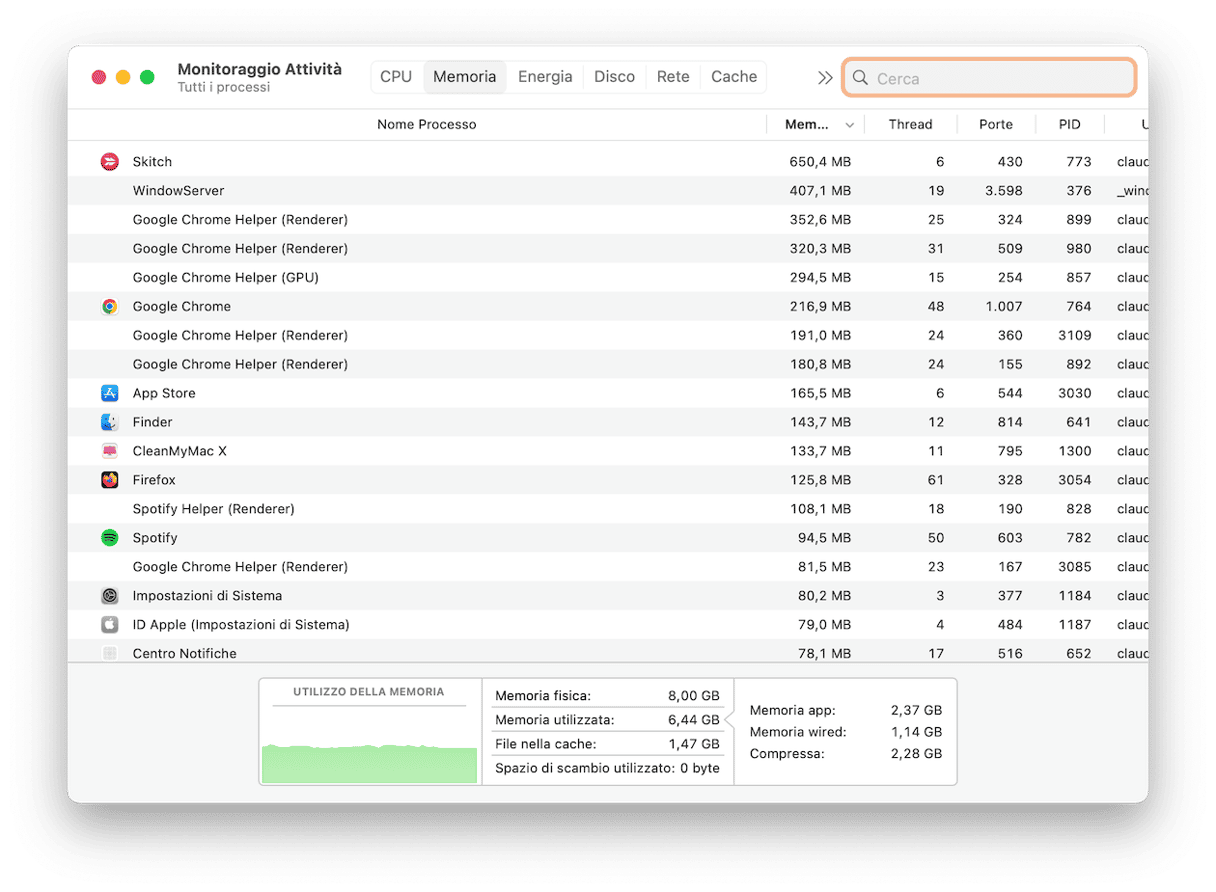
Task: Click the Spotify app icon
Action: (110, 538)
